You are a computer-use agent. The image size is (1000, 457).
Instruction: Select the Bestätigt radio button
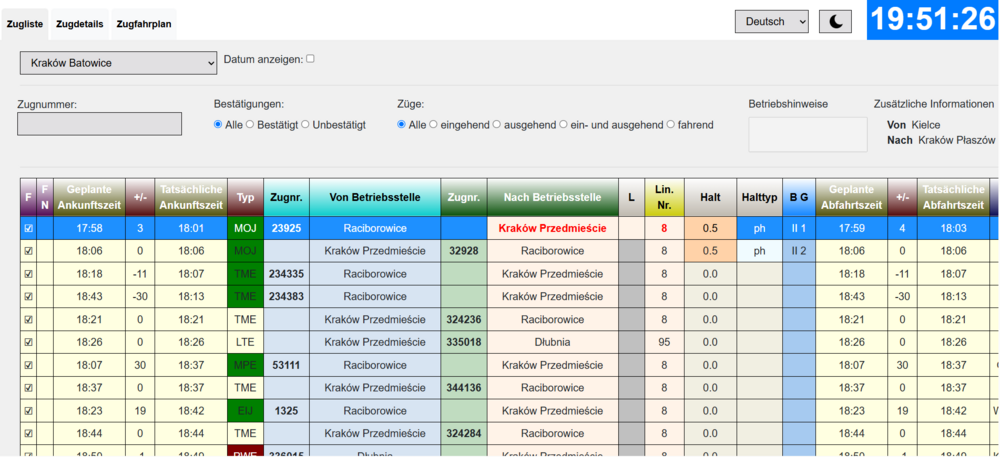click(x=252, y=125)
